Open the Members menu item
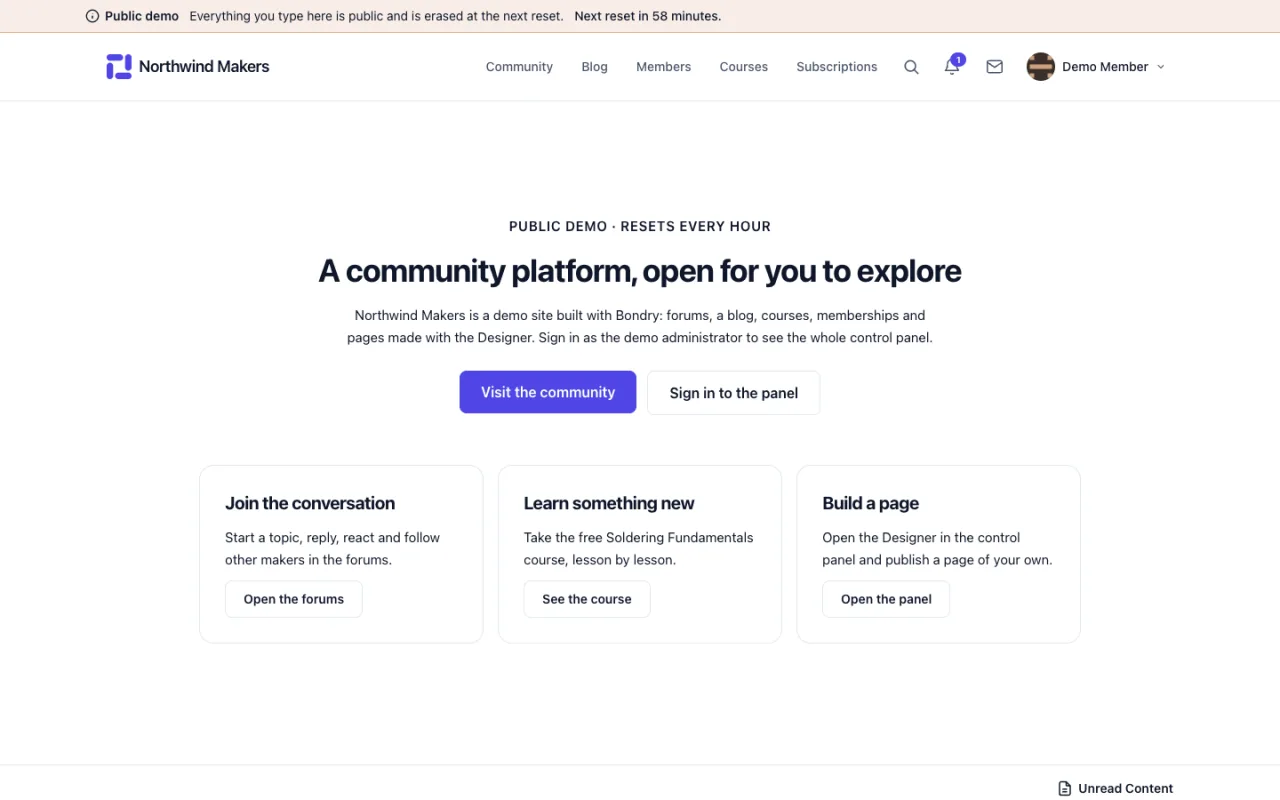Image resolution: width=1280 pixels, height=800 pixels. pos(664,67)
